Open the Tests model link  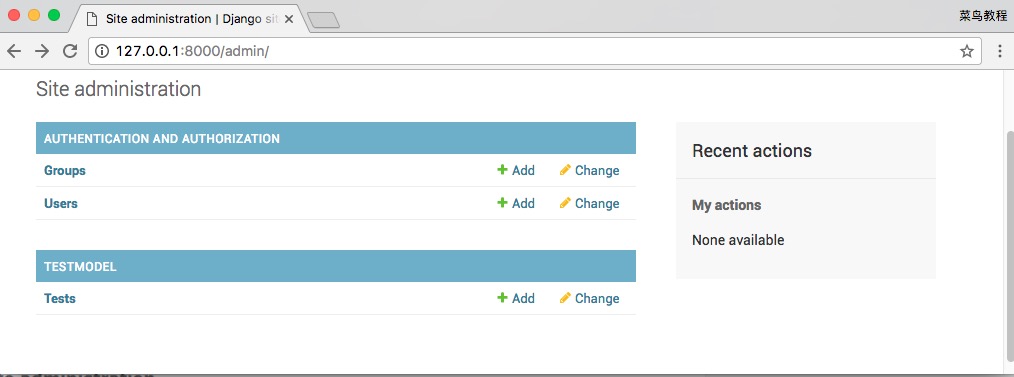(59, 298)
